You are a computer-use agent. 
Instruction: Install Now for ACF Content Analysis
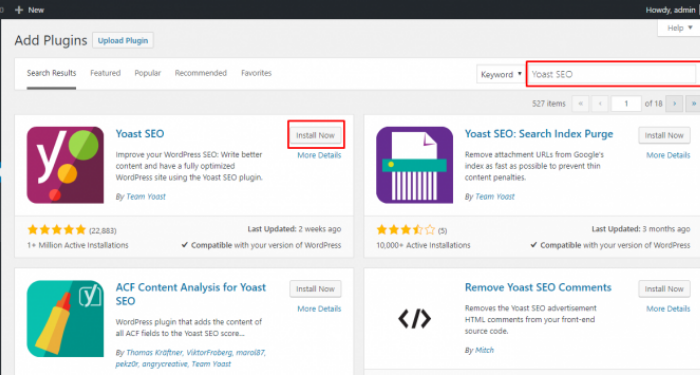316,289
